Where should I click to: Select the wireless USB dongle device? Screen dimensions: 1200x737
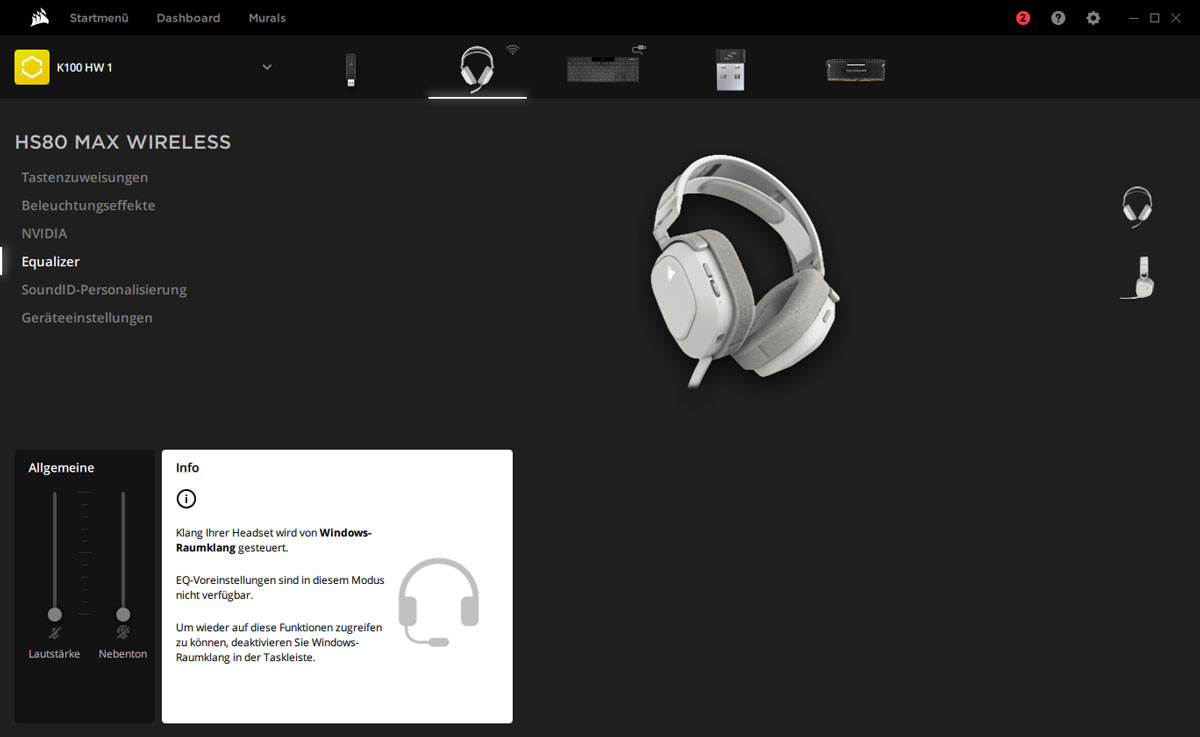(x=351, y=69)
